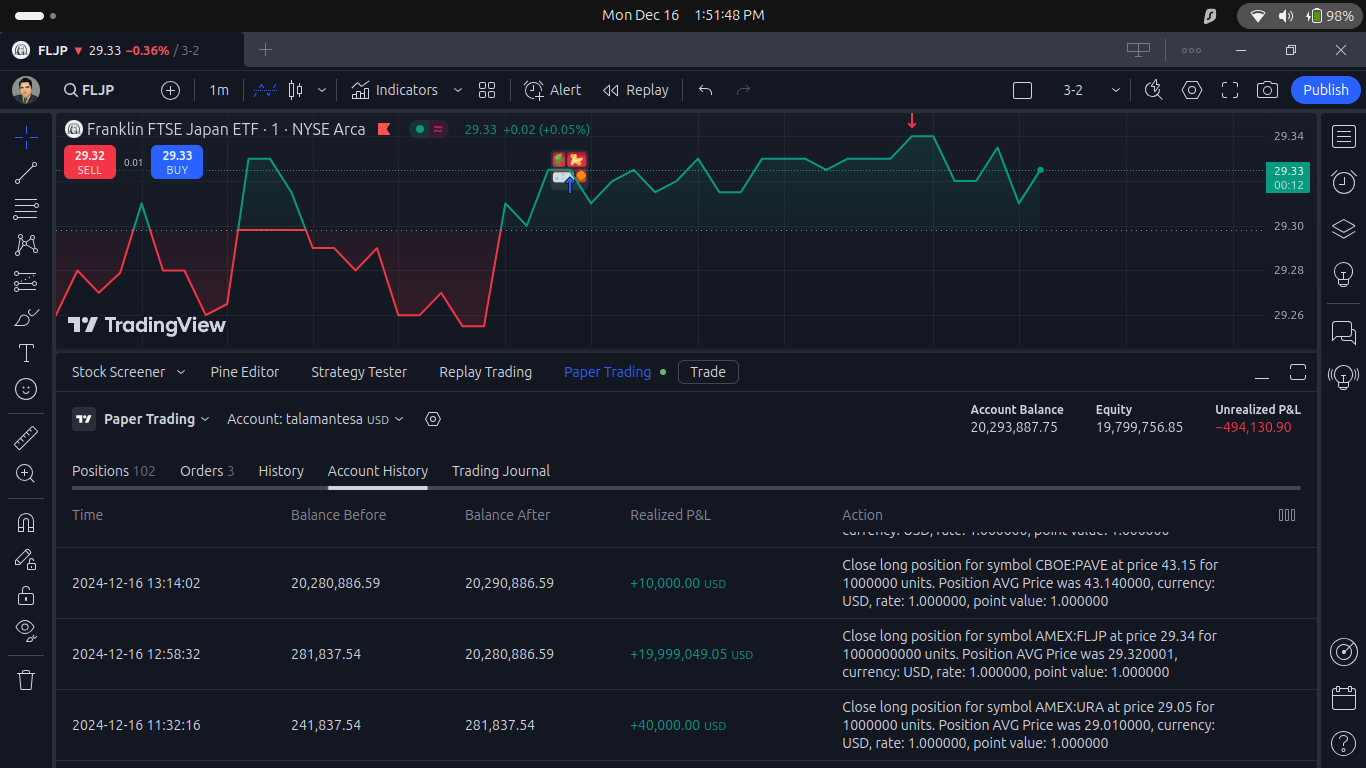Select the Text tool in left toolbar

[26, 353]
